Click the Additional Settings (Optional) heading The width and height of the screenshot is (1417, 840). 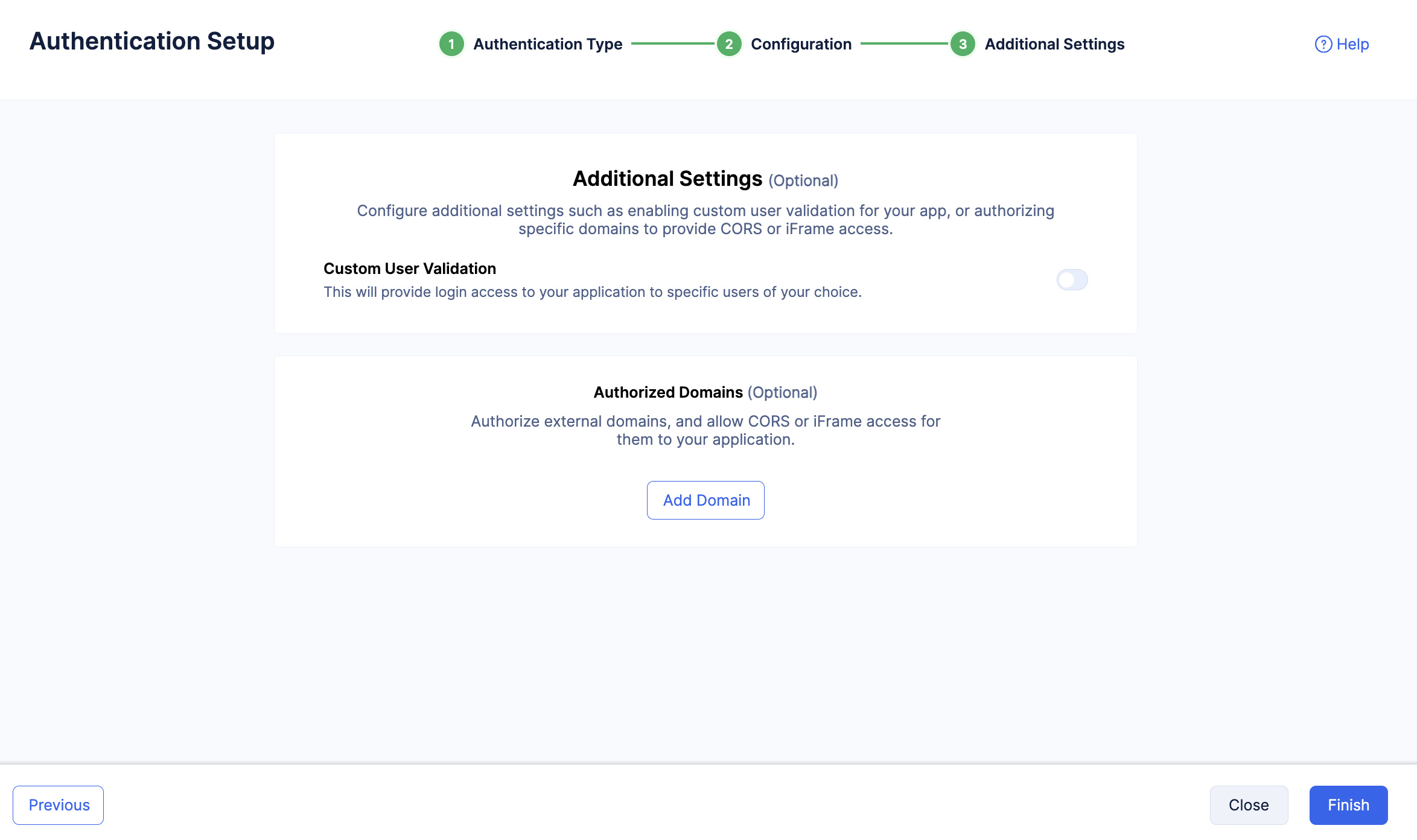705,179
